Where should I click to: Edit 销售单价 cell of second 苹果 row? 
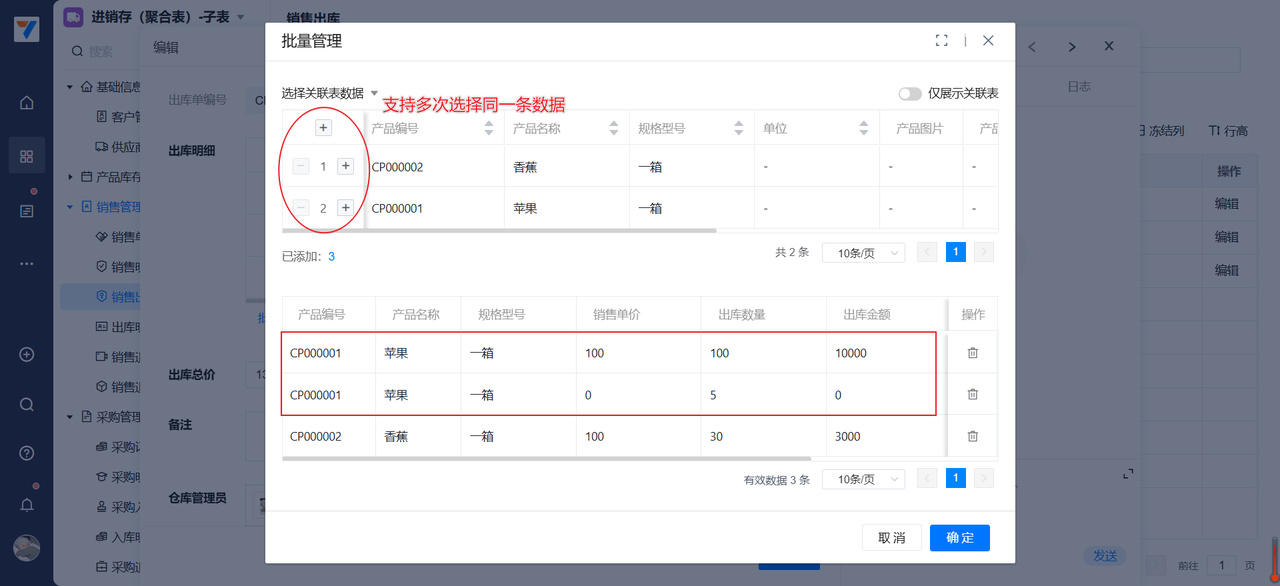click(x=638, y=395)
